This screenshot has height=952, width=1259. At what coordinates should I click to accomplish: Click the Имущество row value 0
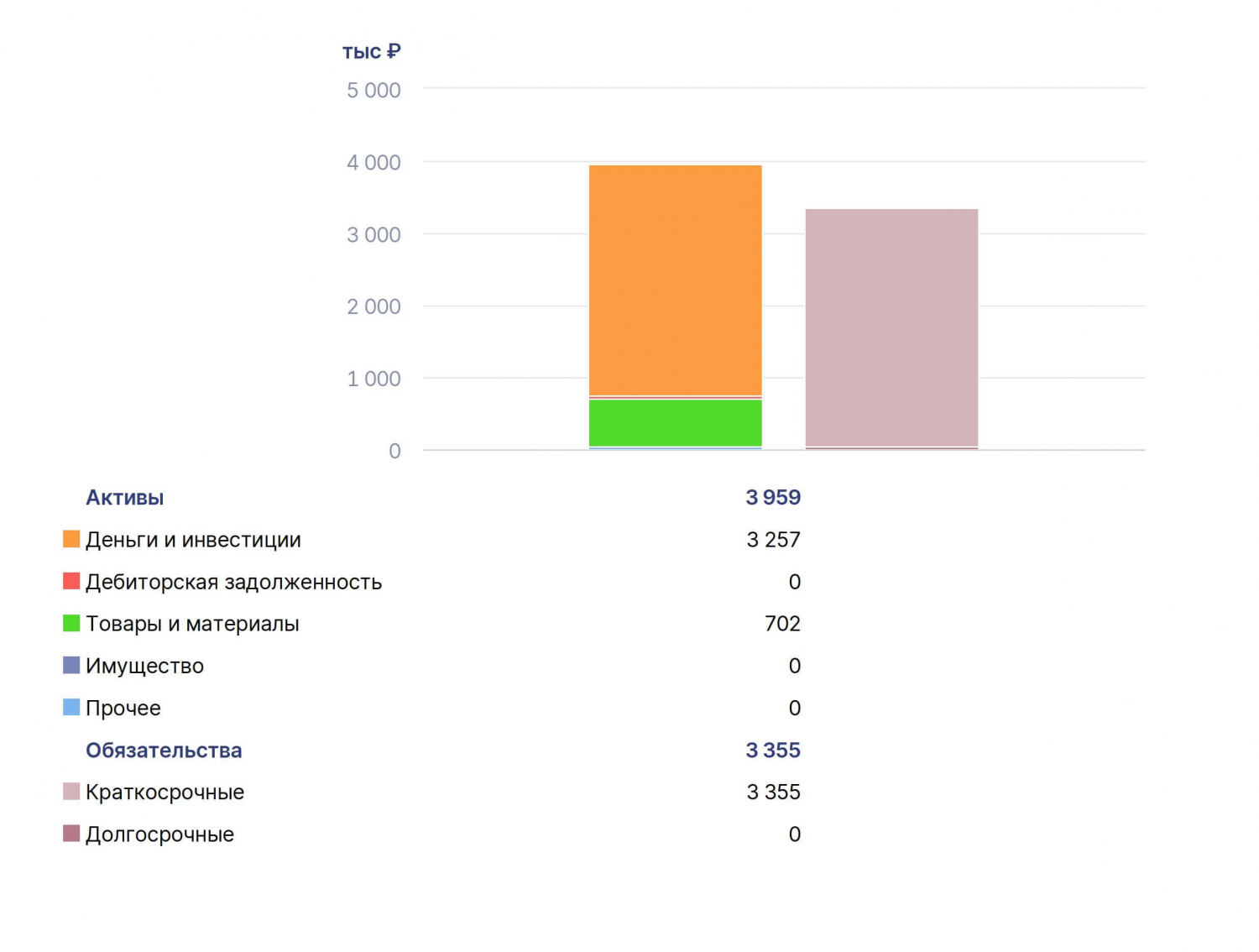click(x=795, y=666)
